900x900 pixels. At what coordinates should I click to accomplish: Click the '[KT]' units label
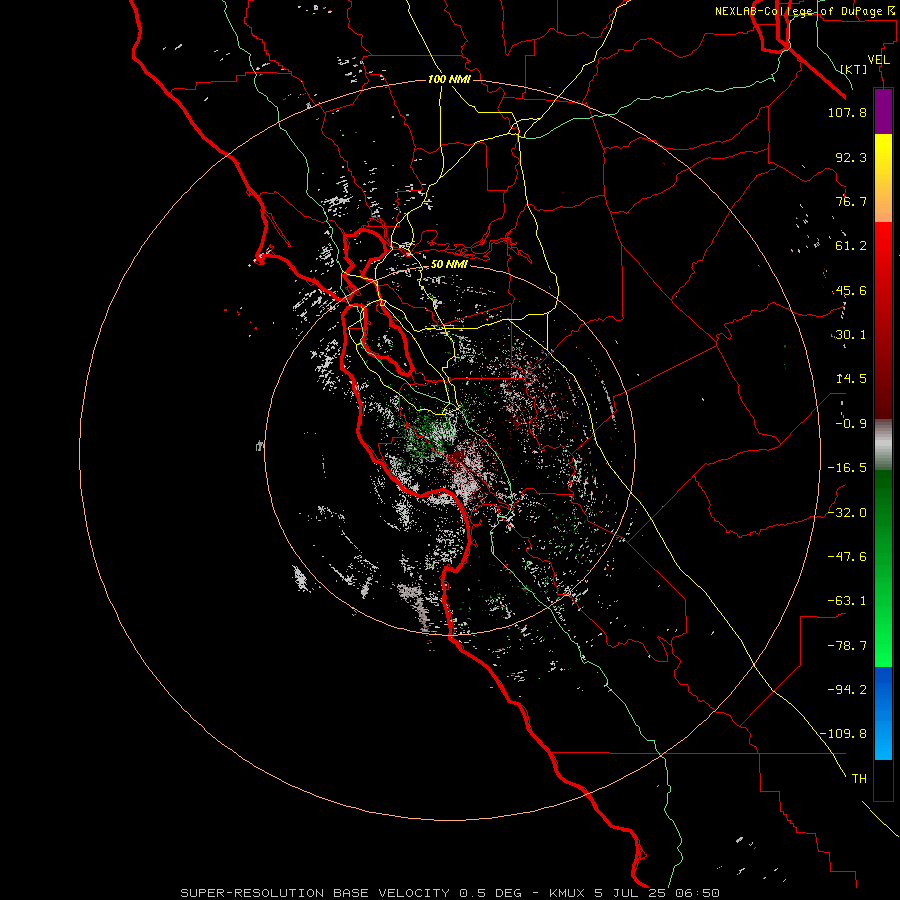pos(854,69)
